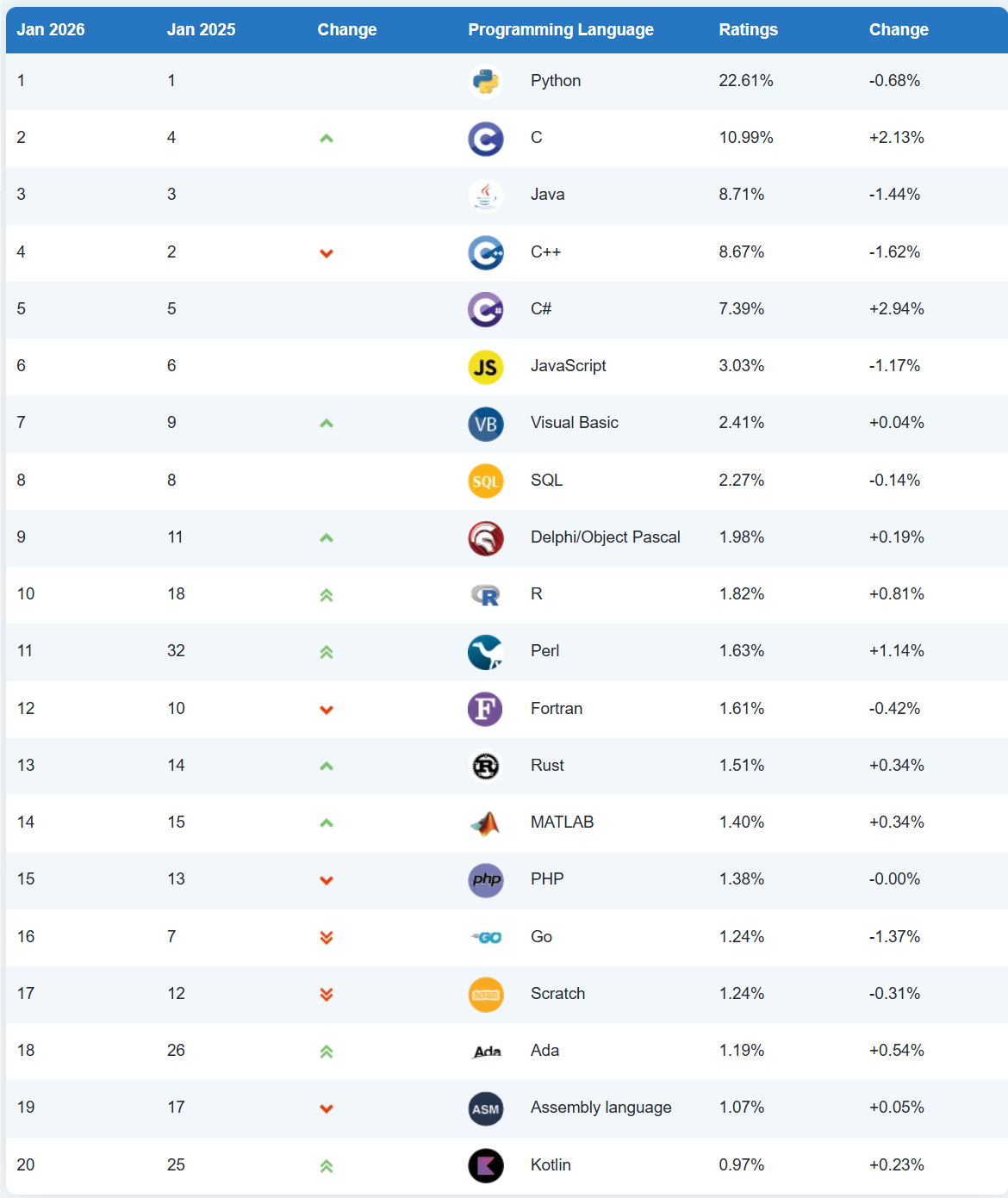Click the Ratings column header
This screenshot has width=1008, height=1198.
pyautogui.click(x=748, y=29)
